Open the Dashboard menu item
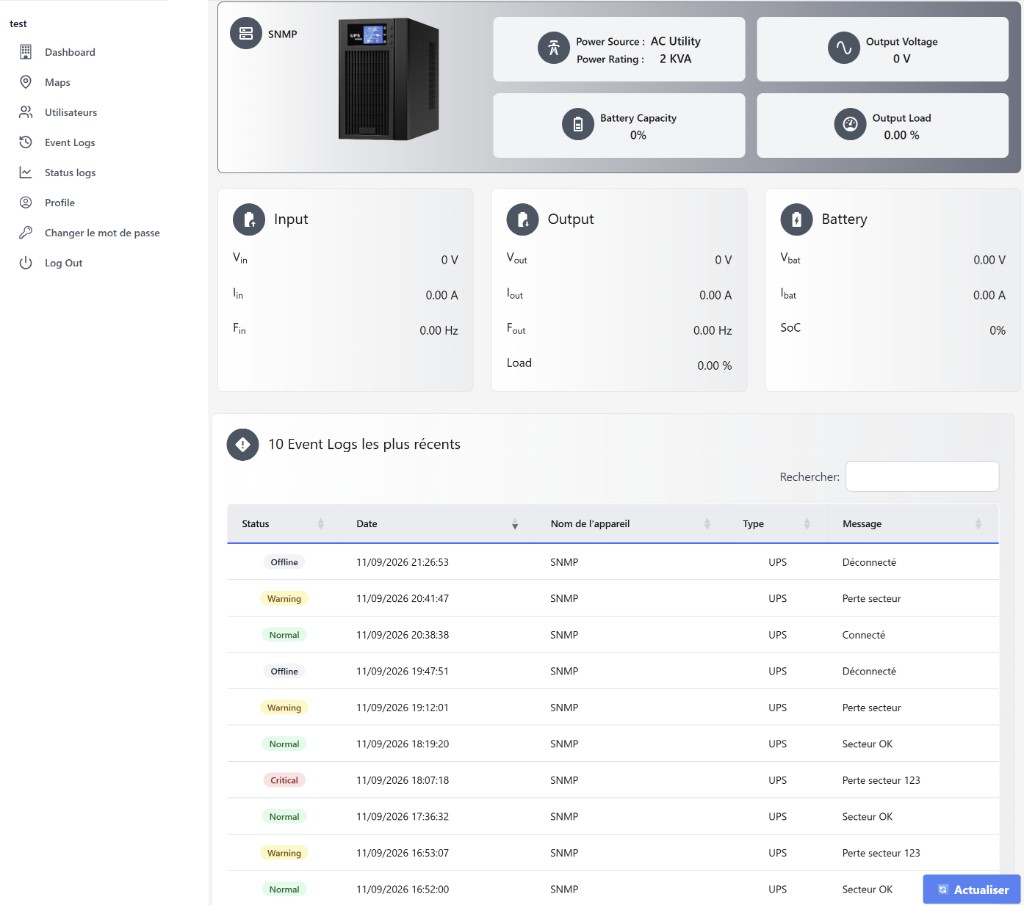Viewport: 1024px width, 905px height. tap(70, 52)
